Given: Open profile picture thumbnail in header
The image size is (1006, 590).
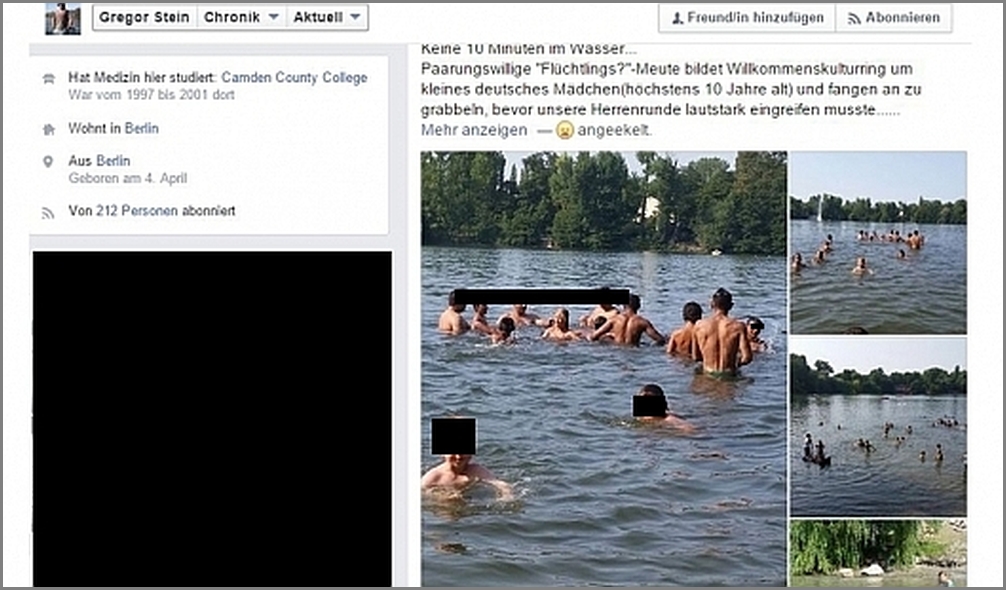Looking at the screenshot, I should coord(63,18).
